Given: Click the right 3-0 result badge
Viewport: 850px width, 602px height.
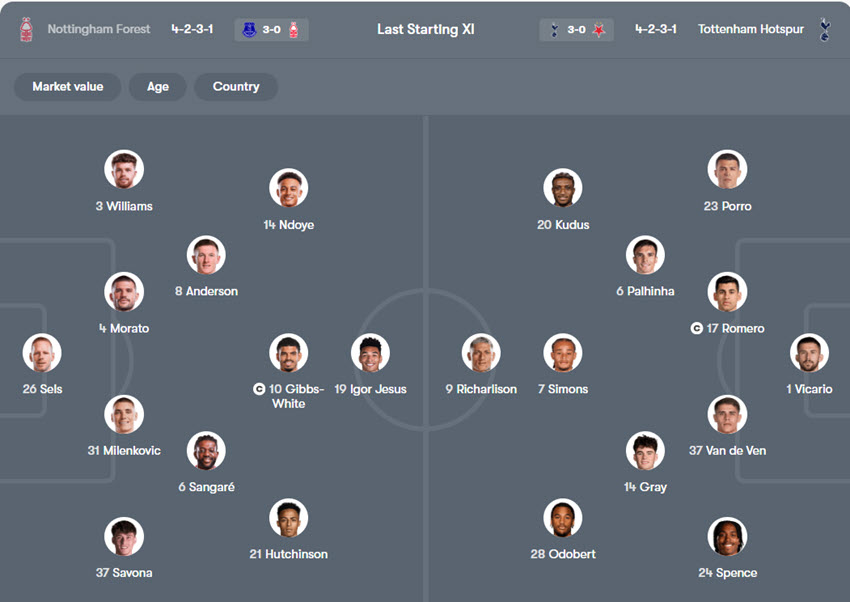Looking at the screenshot, I should [576, 28].
